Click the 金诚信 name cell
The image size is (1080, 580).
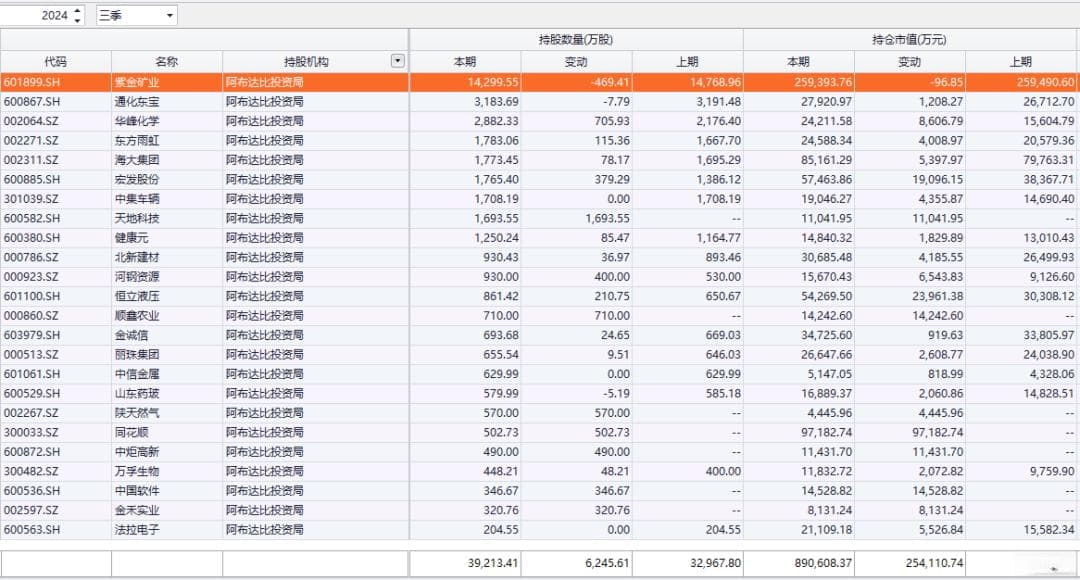[x=167, y=335]
